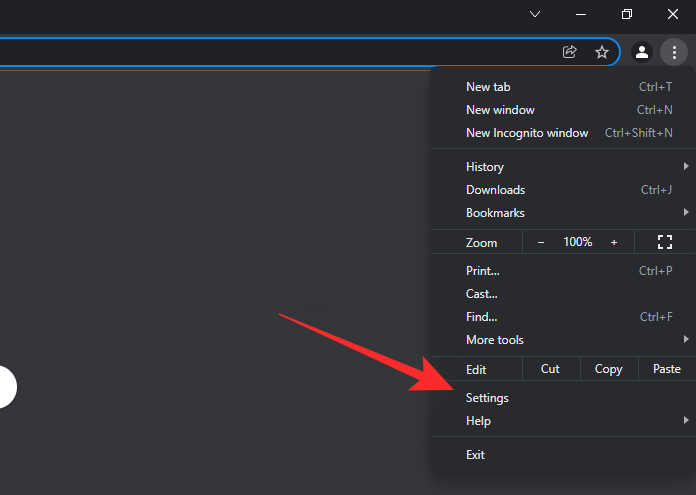This screenshot has height=495, width=696.
Task: Open the Downloads menu entry
Action: click(496, 190)
